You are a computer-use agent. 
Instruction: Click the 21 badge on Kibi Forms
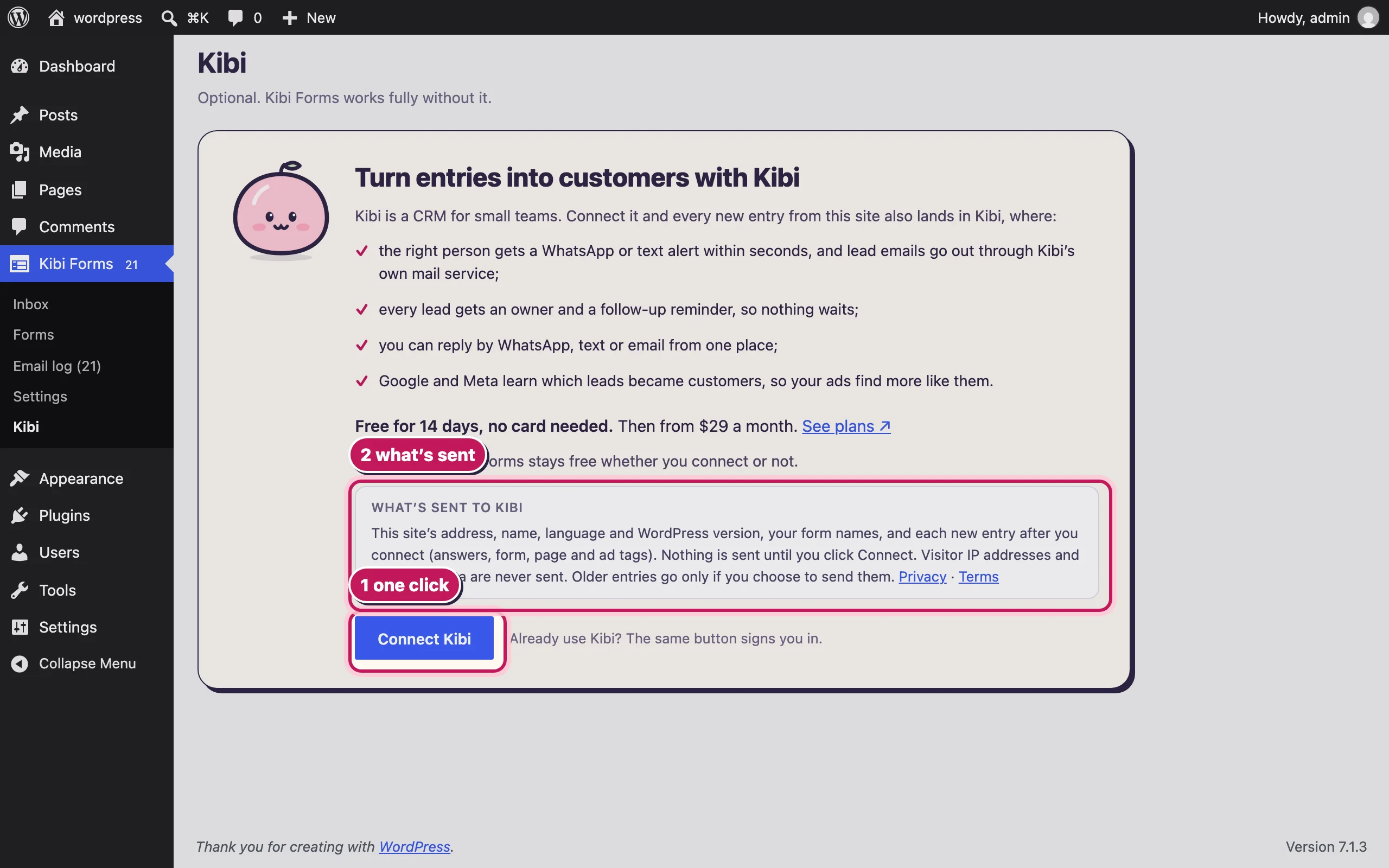click(131, 265)
